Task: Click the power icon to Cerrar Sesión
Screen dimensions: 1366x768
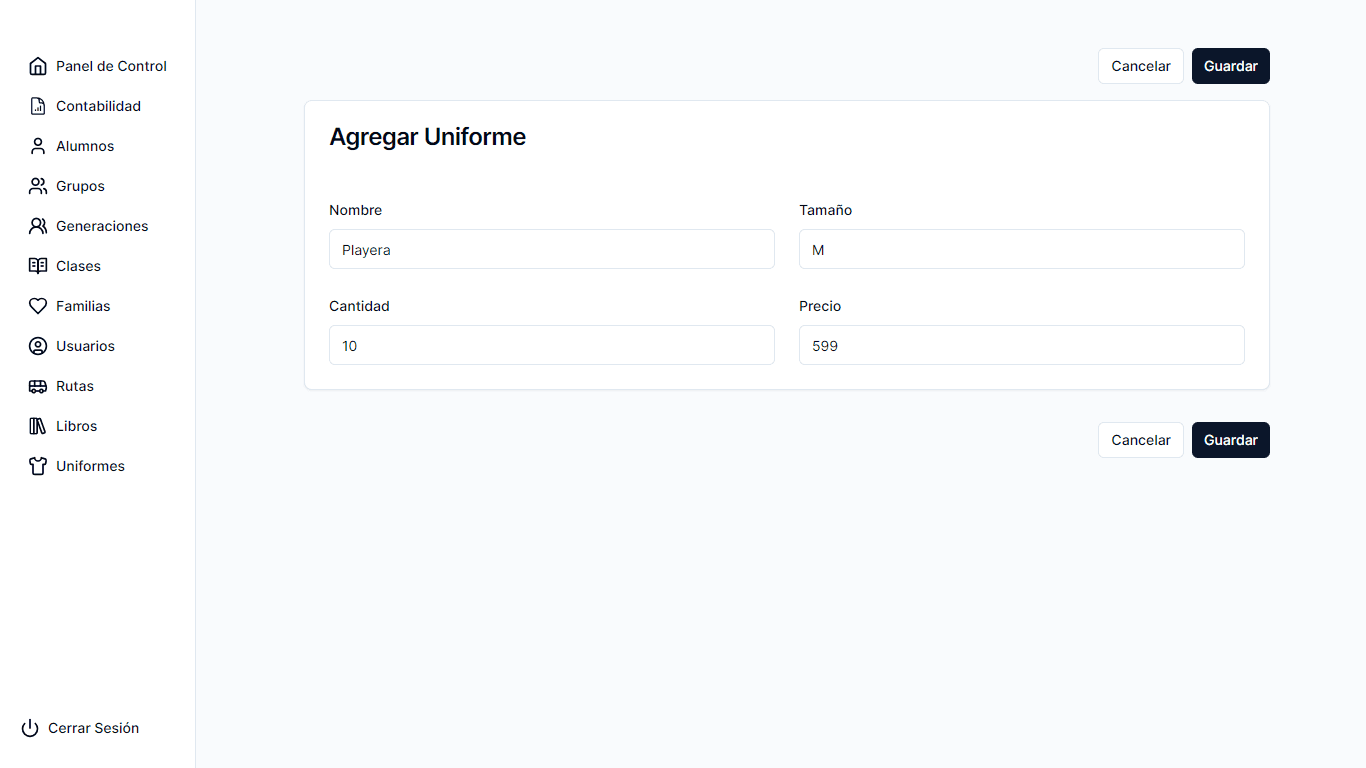Action: pyautogui.click(x=30, y=728)
